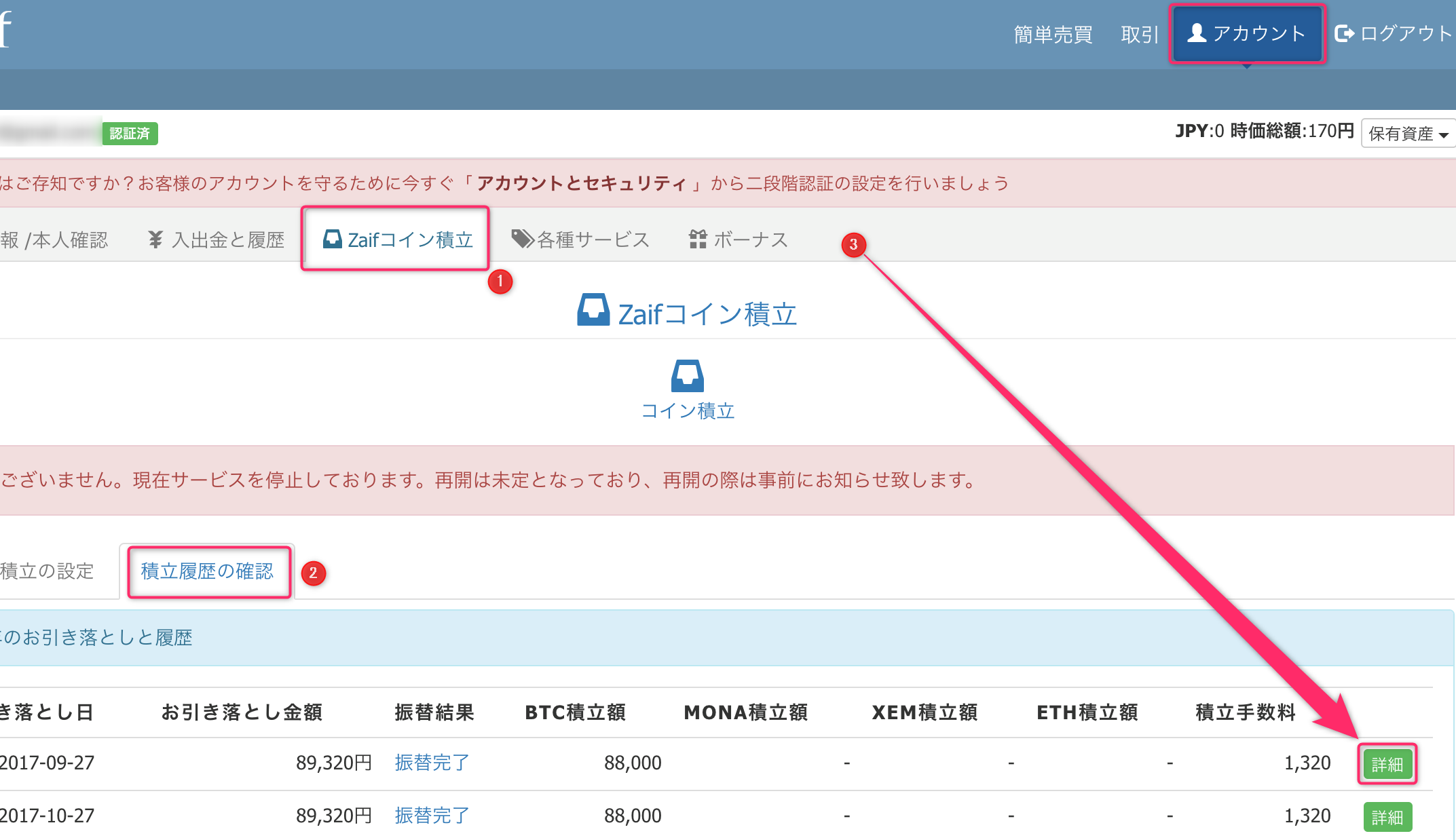Screen dimensions: 1456x840
Task: Click the gift icon for ボーナス
Action: click(698, 239)
